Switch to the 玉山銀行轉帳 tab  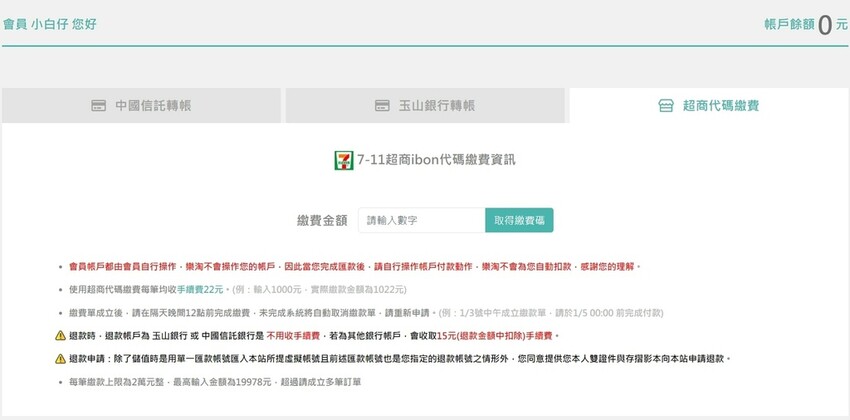[x=425, y=105]
